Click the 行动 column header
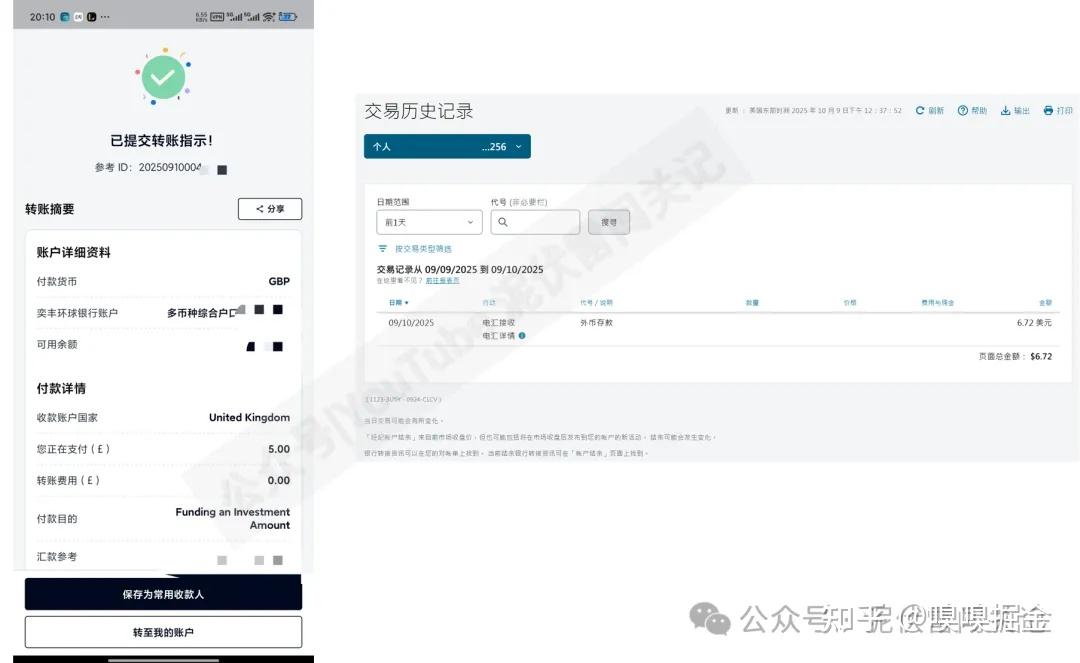 (489, 302)
